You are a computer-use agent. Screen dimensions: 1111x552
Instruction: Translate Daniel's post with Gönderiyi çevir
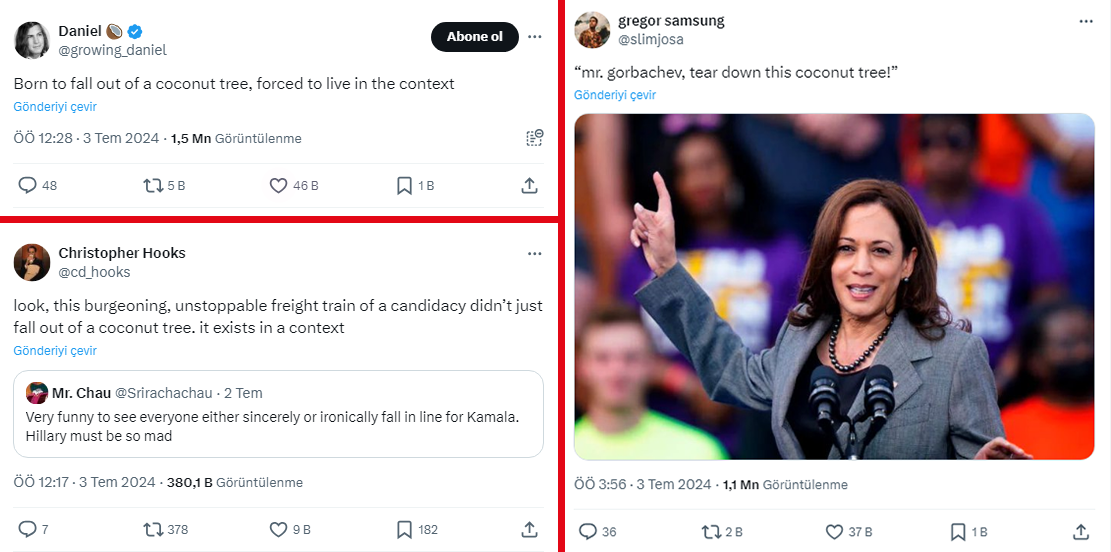coord(55,107)
